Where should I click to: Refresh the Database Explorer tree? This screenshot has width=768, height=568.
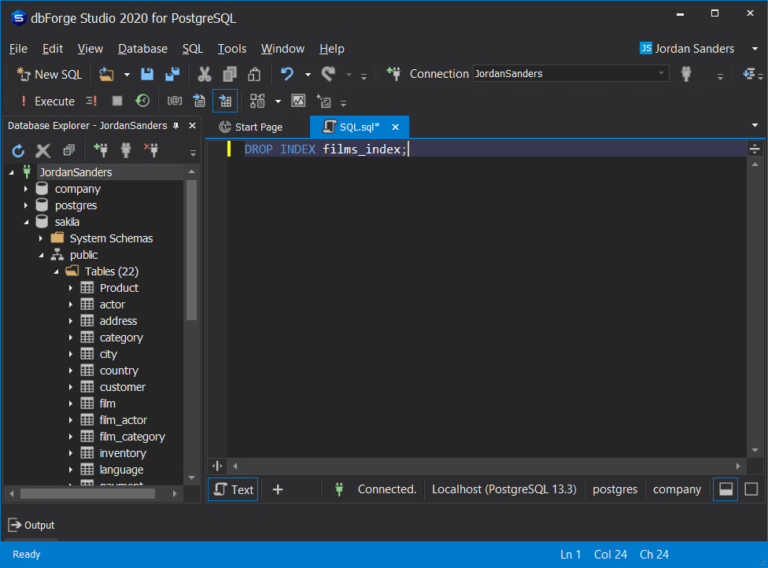click(x=18, y=151)
